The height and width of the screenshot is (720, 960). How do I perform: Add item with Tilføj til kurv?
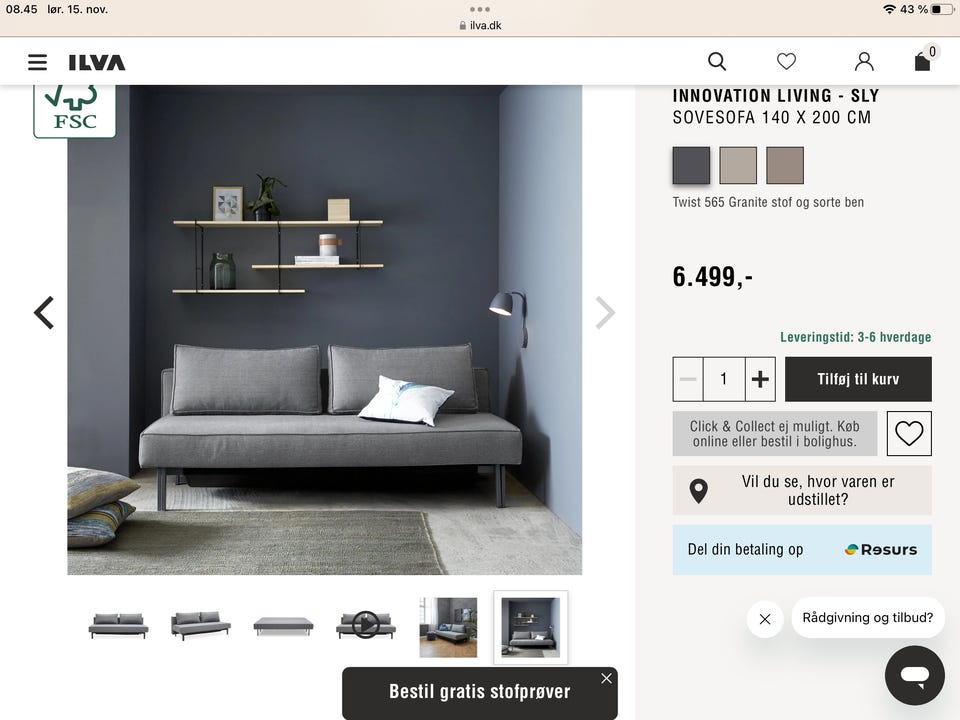tap(858, 379)
